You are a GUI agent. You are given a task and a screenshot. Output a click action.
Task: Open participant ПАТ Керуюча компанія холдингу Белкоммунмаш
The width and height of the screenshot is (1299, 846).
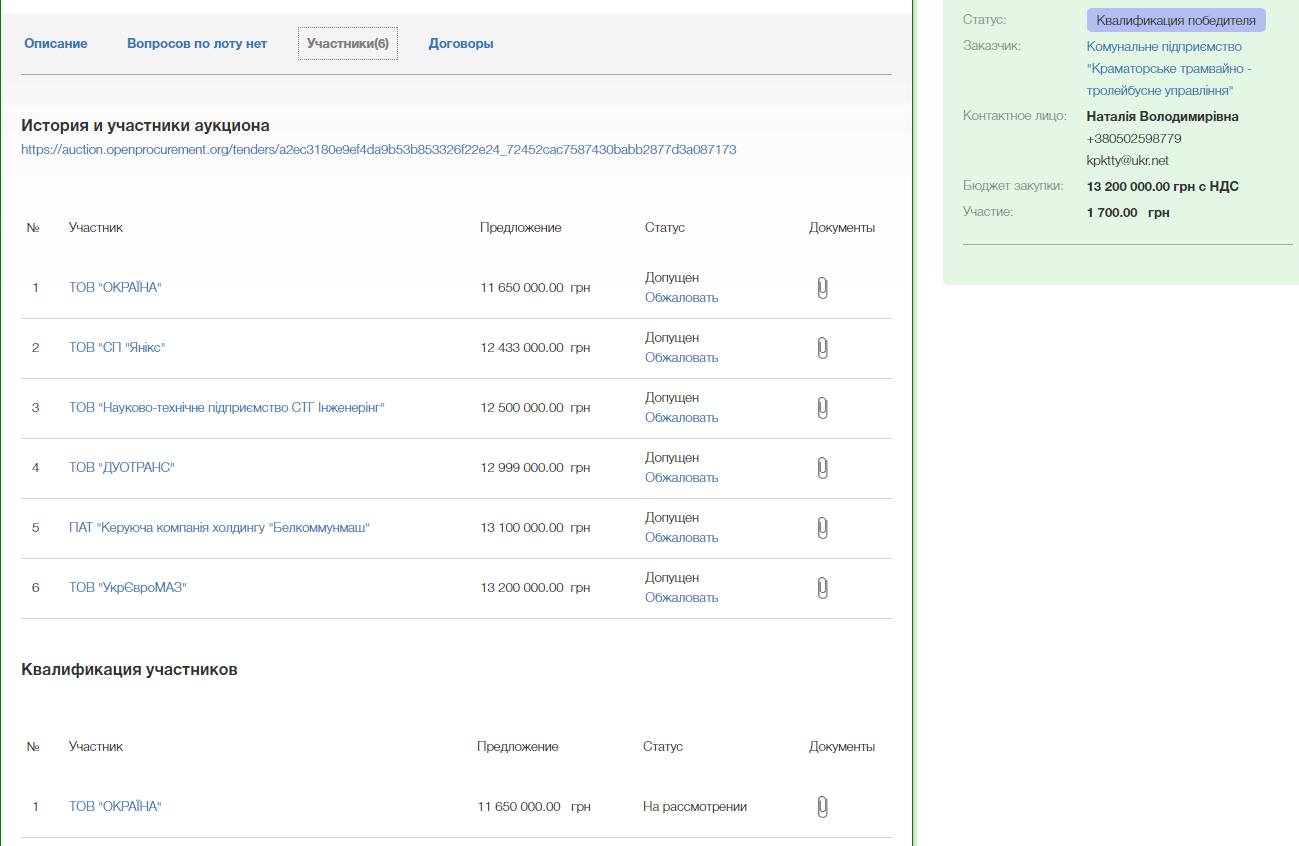point(220,528)
